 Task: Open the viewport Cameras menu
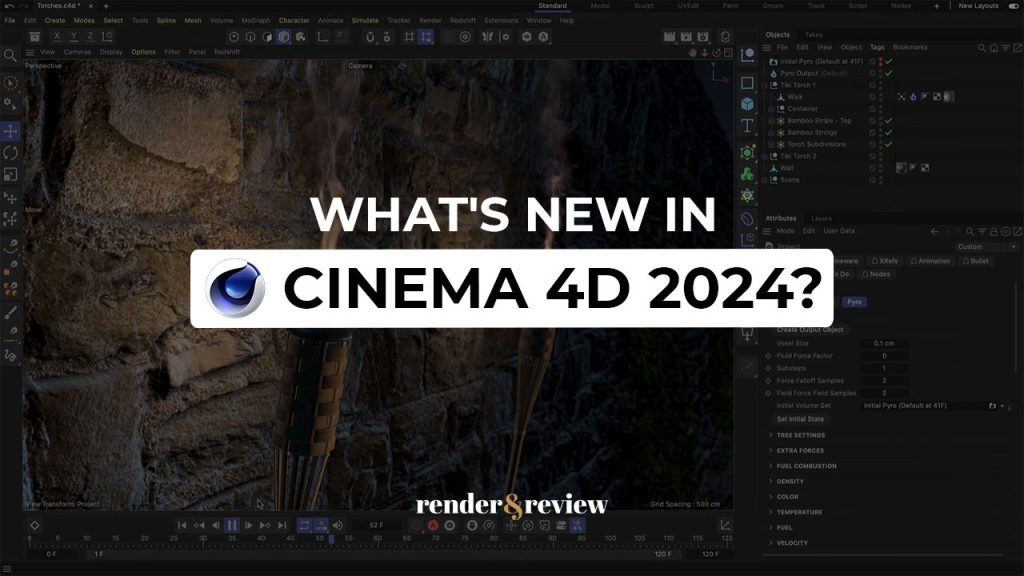(x=77, y=52)
